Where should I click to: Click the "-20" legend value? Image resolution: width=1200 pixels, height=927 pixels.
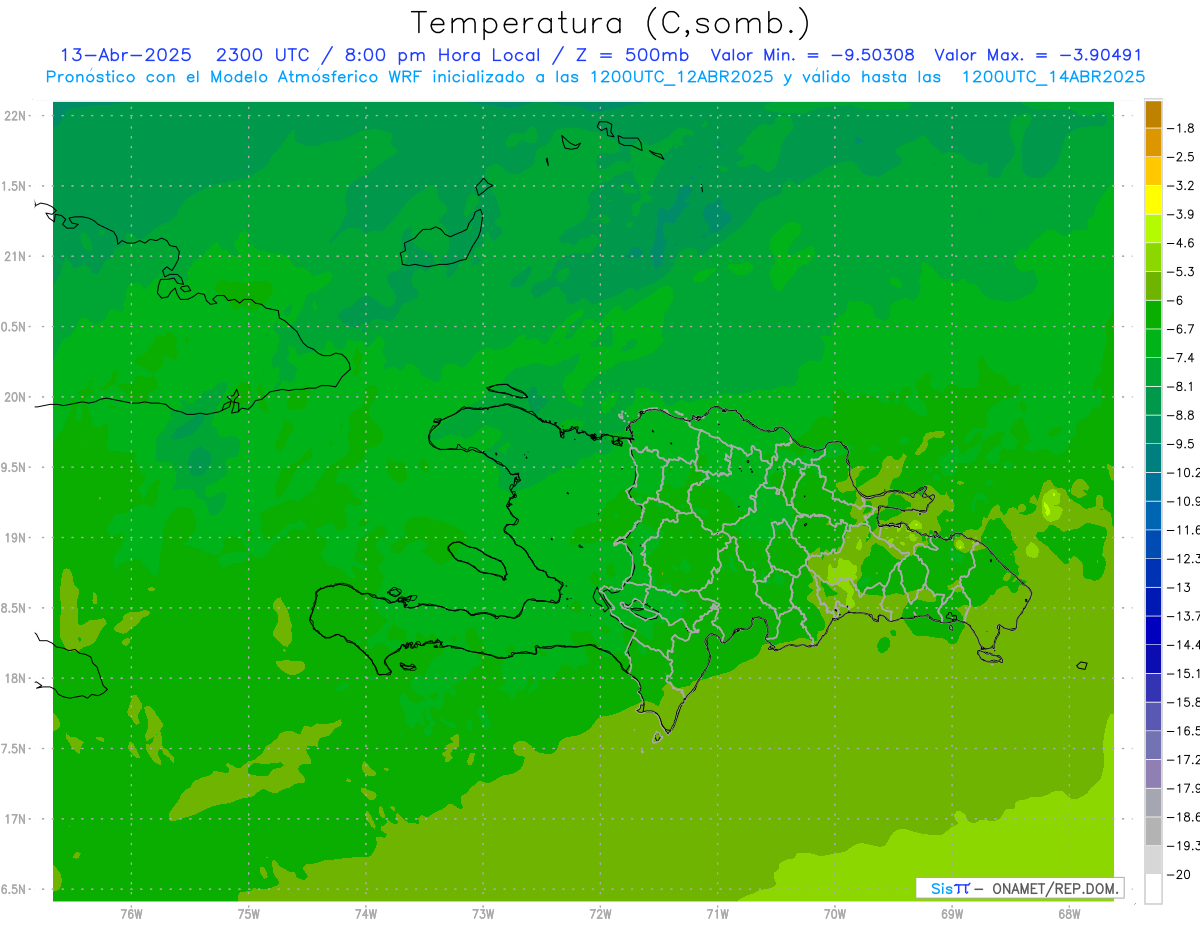click(1179, 874)
